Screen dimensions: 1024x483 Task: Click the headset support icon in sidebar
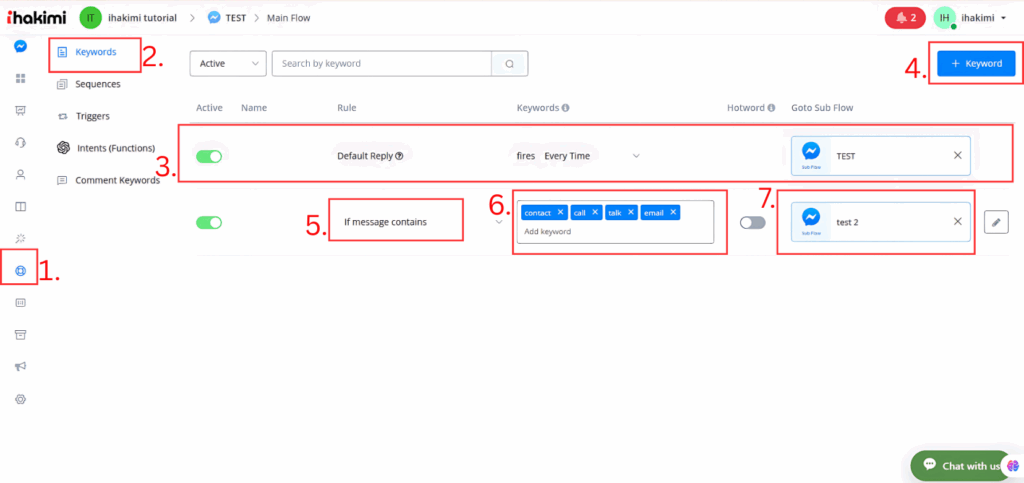point(20,142)
